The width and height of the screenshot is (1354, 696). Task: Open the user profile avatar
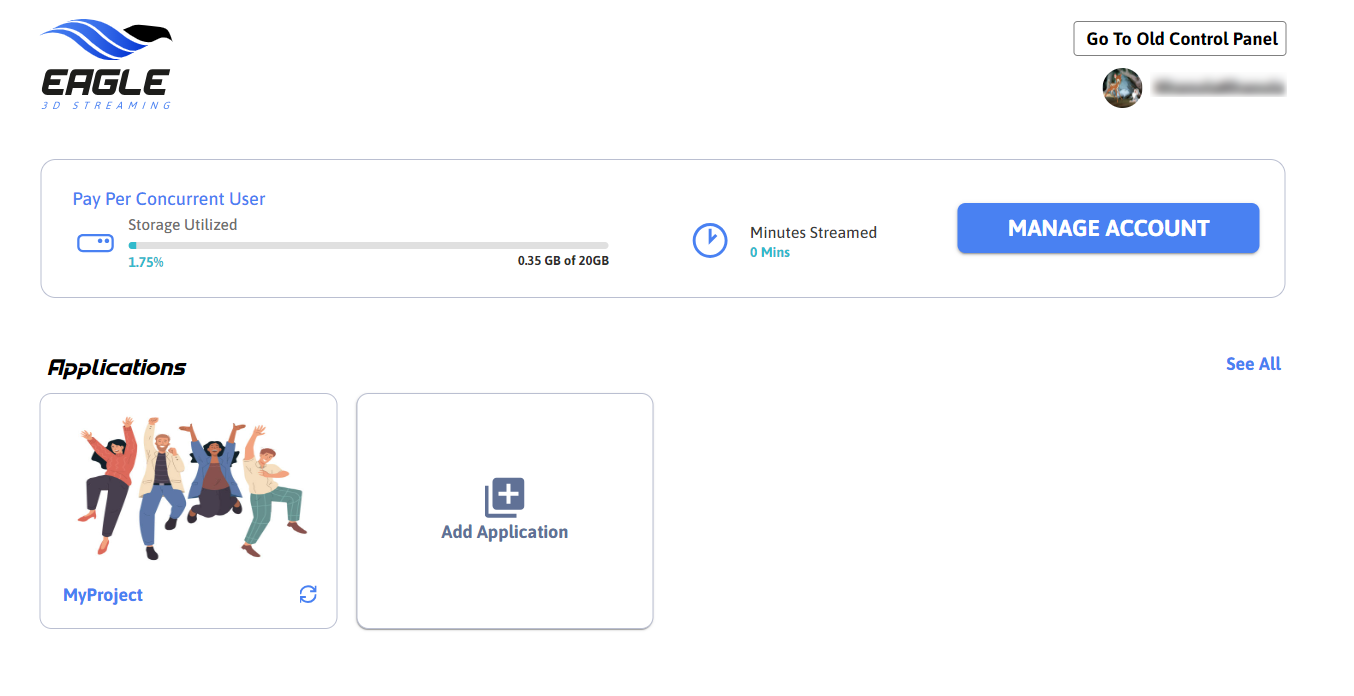coord(1122,88)
